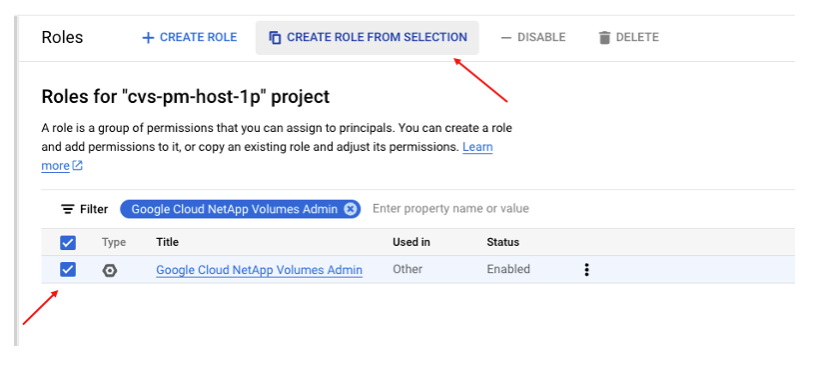This screenshot has height=366, width=824.
Task: Click the external link icon next to Learn more
Action: (77, 166)
